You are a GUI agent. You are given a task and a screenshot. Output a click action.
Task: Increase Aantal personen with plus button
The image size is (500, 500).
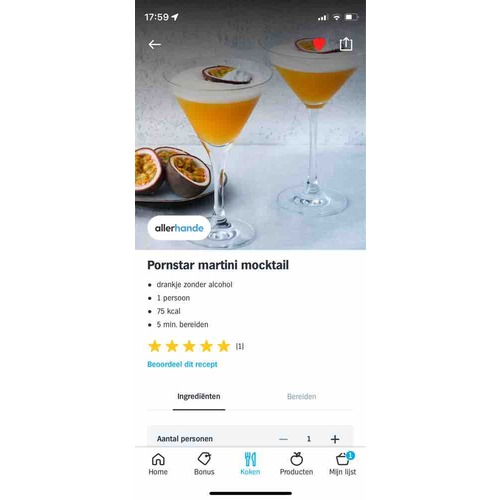pyautogui.click(x=335, y=439)
